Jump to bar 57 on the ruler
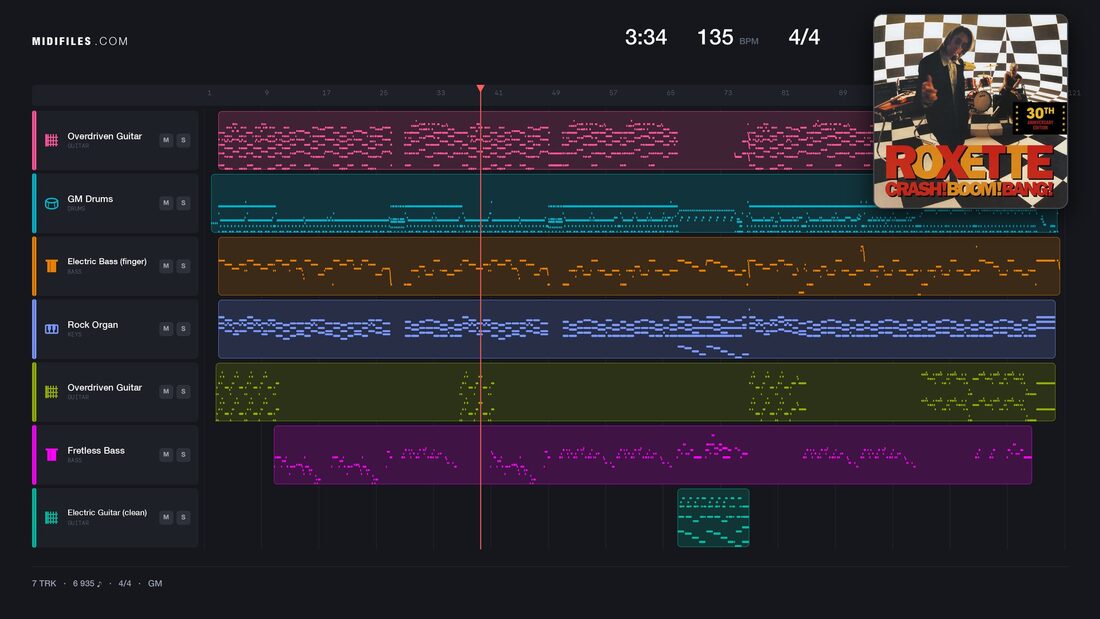 point(613,93)
